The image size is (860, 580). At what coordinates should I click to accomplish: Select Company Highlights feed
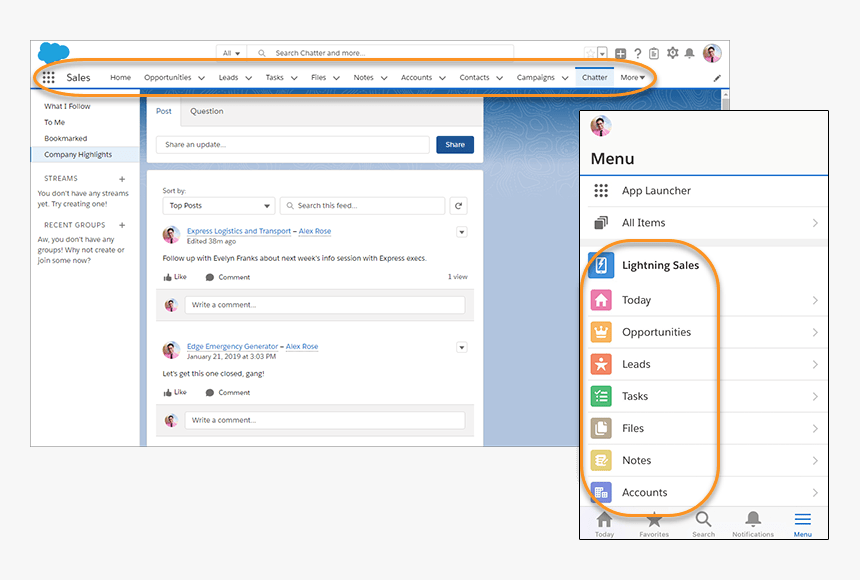click(x=85, y=155)
